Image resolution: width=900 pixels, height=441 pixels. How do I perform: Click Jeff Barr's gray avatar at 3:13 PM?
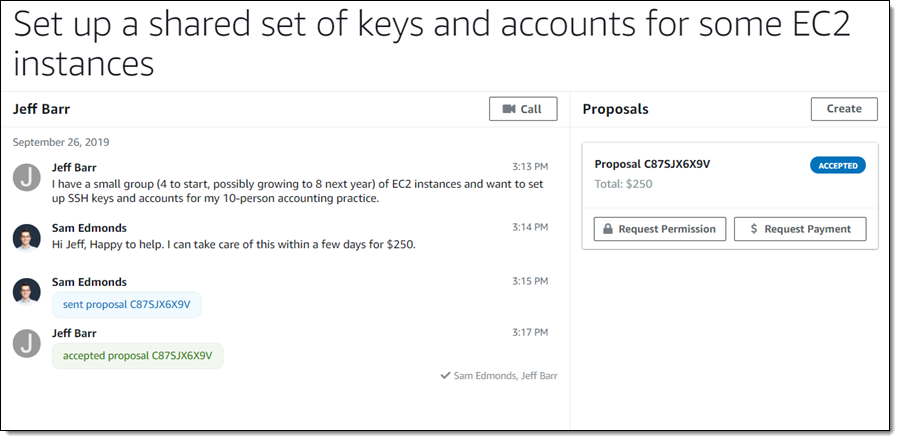27,178
